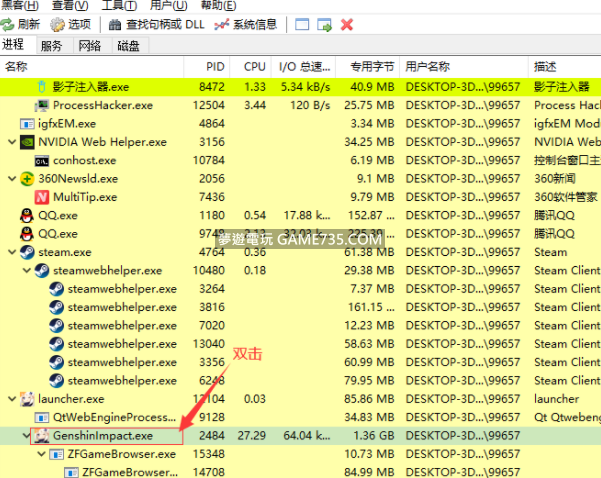Sort processes by the CPU column header

(x=255, y=67)
